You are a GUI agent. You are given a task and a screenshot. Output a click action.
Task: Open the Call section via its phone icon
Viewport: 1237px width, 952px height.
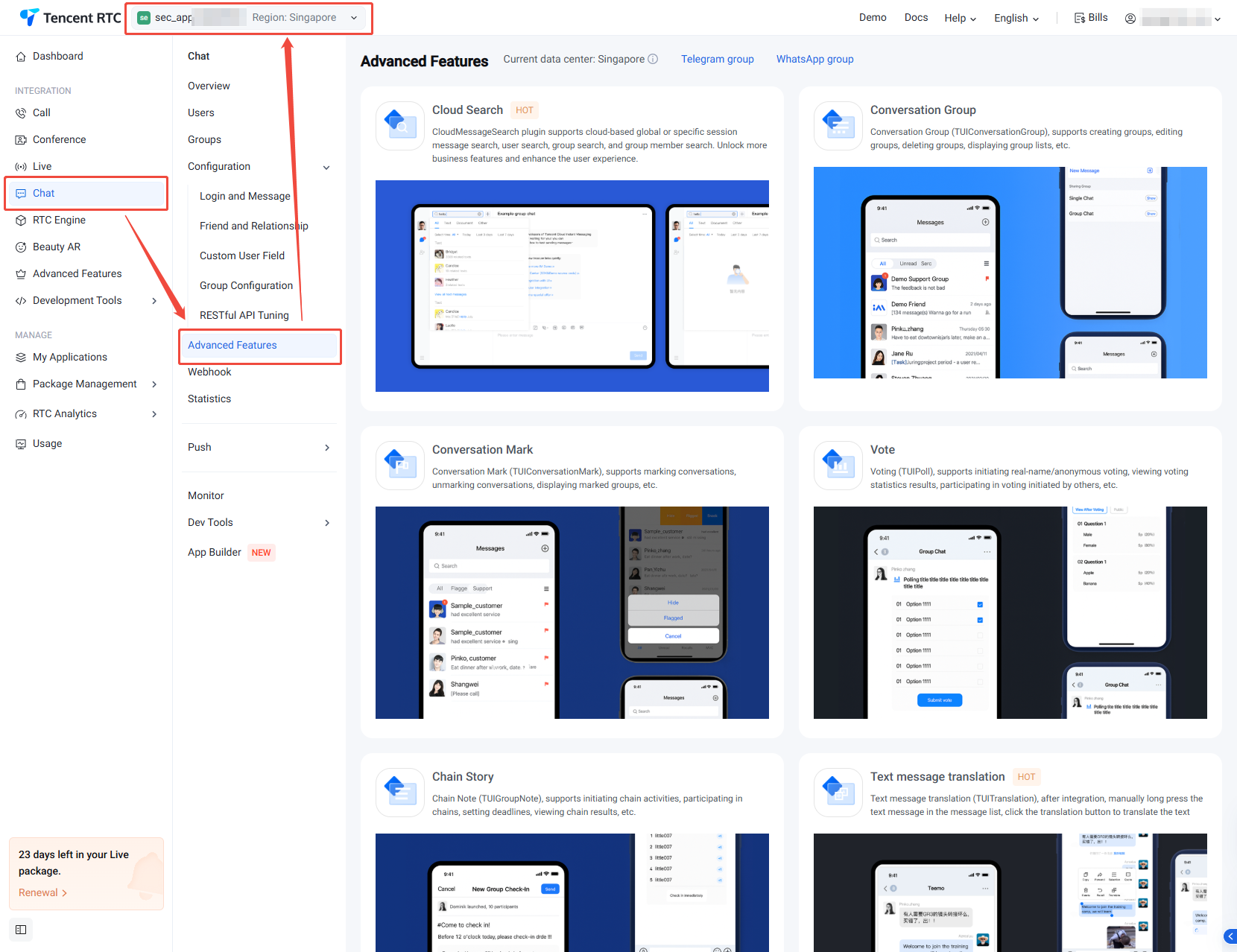click(21, 113)
